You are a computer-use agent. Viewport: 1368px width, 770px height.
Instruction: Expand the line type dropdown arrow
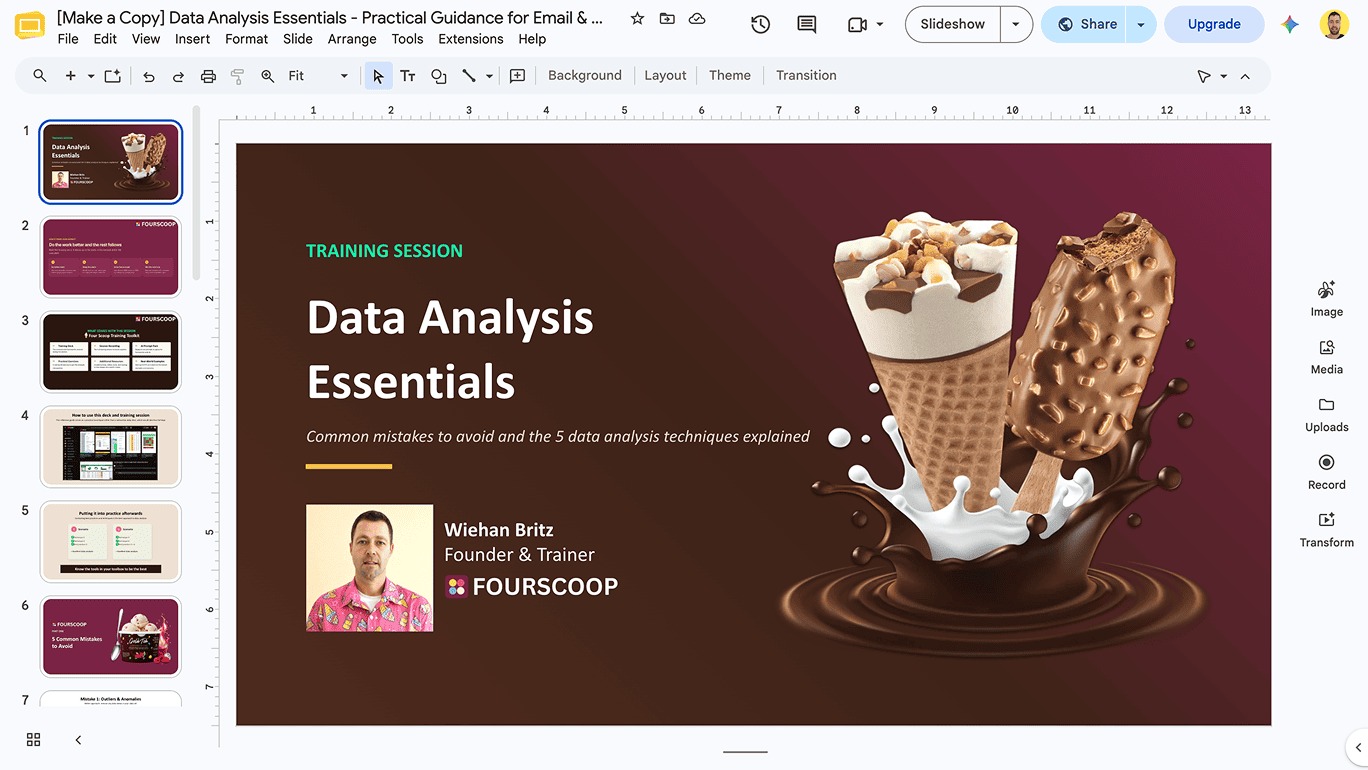[x=489, y=76]
